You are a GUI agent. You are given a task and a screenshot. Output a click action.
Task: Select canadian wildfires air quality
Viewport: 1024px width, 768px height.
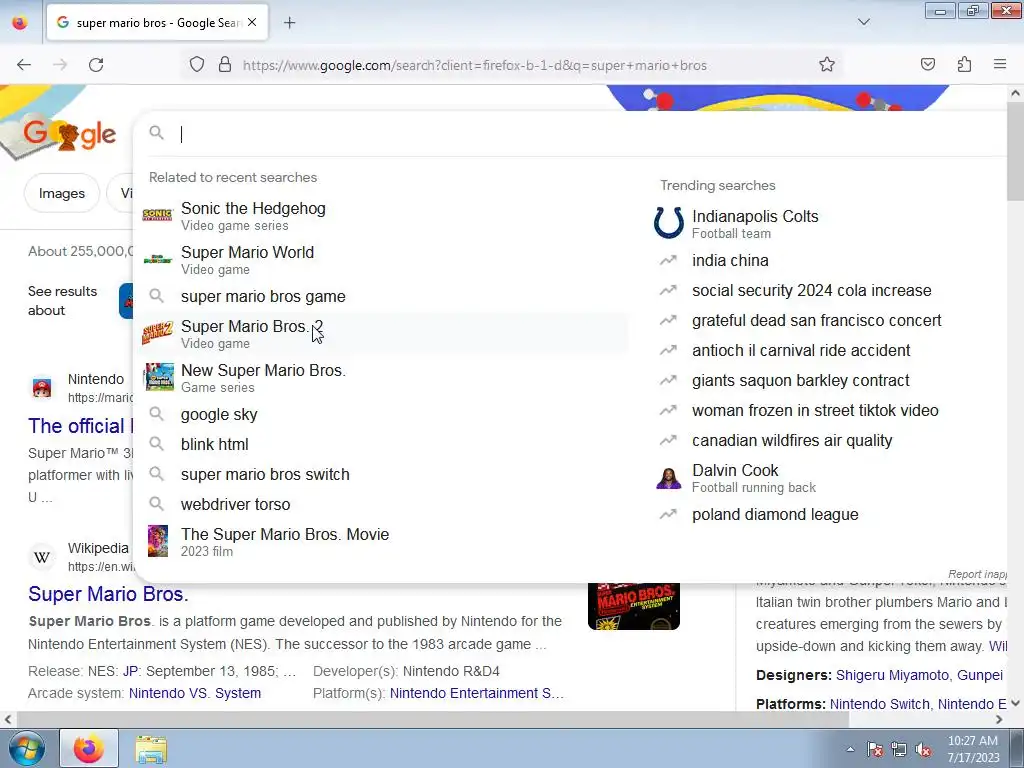click(x=829, y=441)
